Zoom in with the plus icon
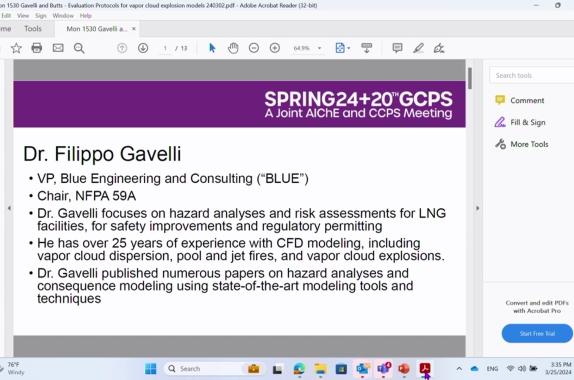Viewport: 574px width, 380px height. pyautogui.click(x=275, y=48)
